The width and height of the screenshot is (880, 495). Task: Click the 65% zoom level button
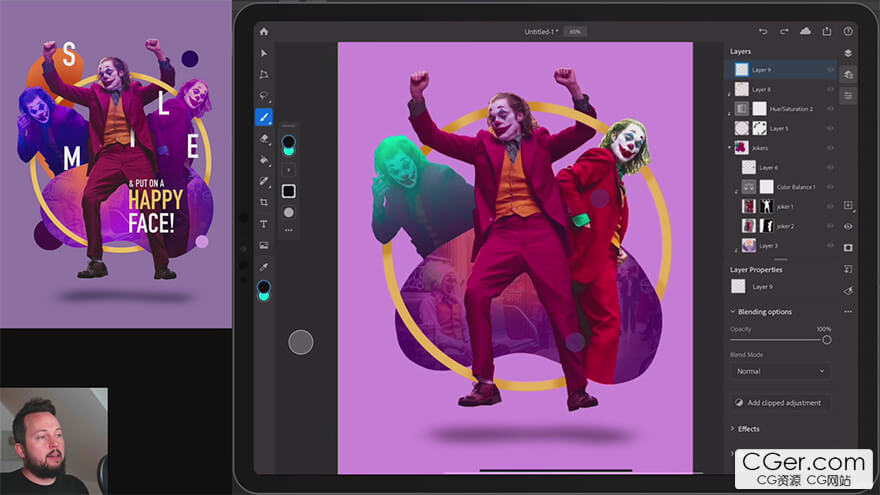pyautogui.click(x=575, y=32)
